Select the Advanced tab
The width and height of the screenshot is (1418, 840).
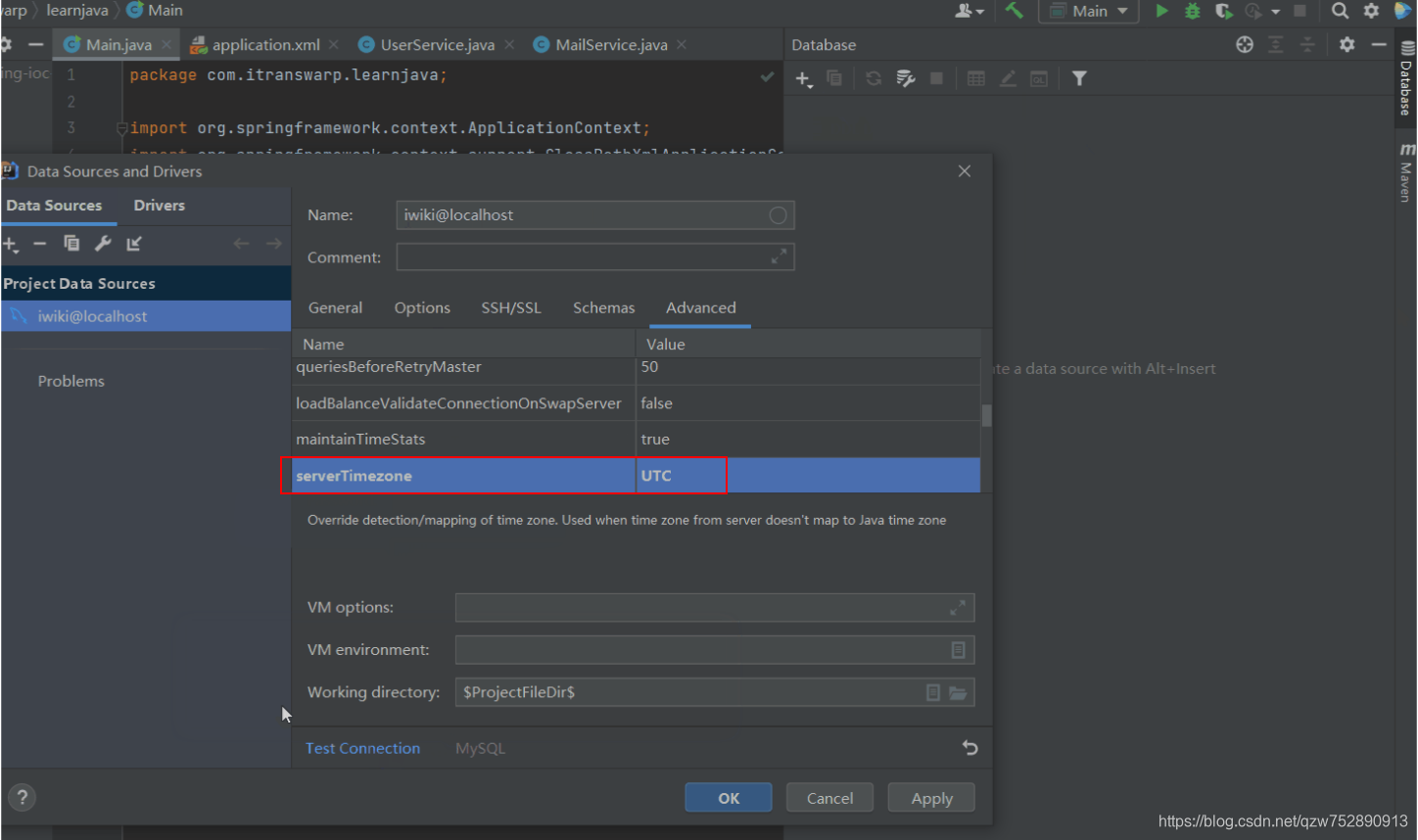[x=700, y=307]
